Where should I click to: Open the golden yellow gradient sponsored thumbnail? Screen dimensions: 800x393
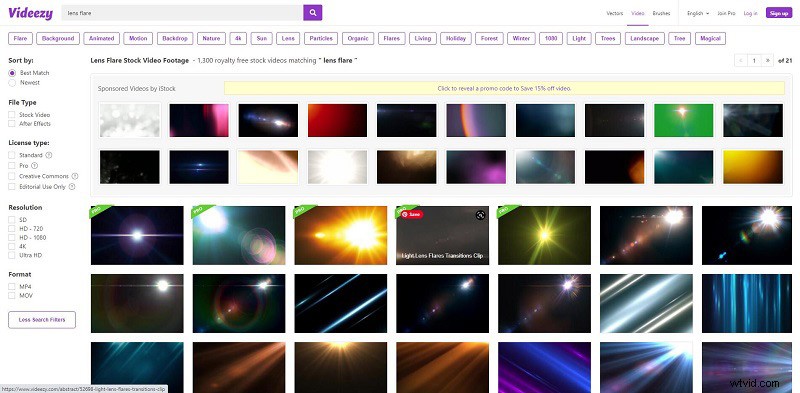click(753, 167)
